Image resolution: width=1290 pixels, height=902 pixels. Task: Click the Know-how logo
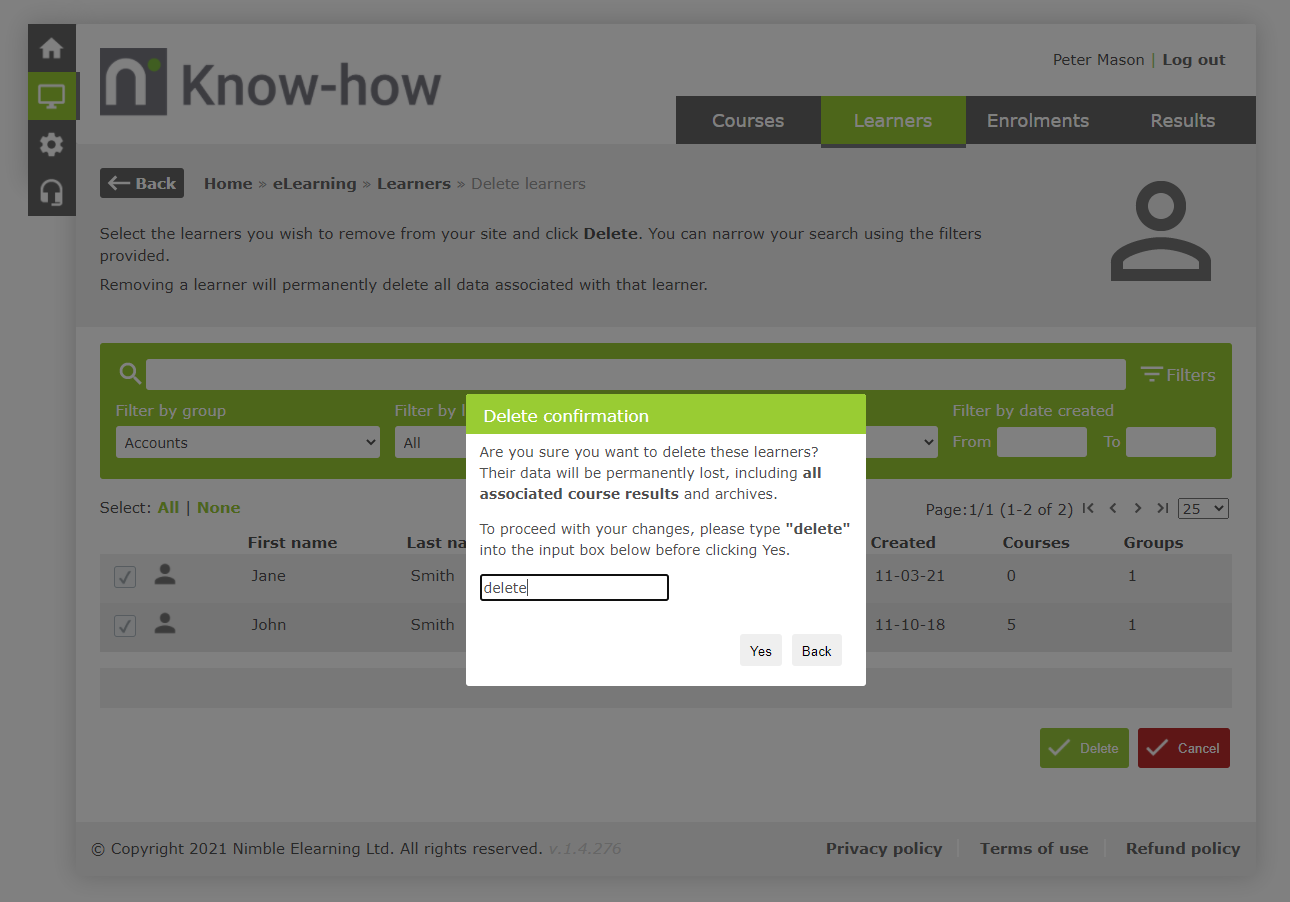pos(270,82)
